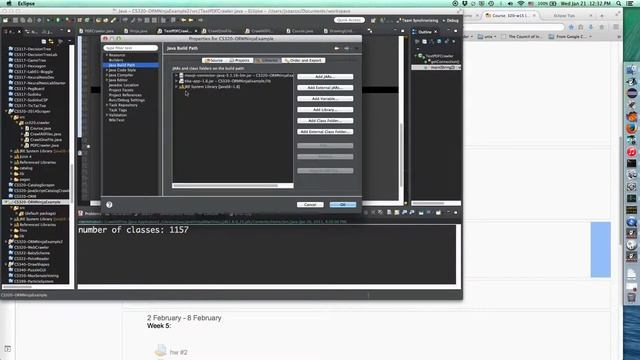This screenshot has width=640, height=360.
Task: Expand the Java Editor node
Action: point(107,80)
